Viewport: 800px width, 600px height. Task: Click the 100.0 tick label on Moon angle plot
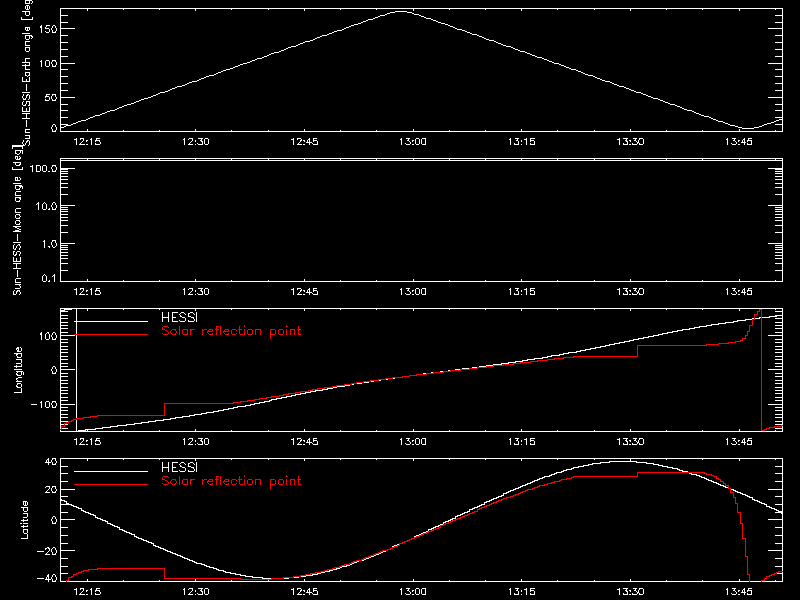click(43, 169)
